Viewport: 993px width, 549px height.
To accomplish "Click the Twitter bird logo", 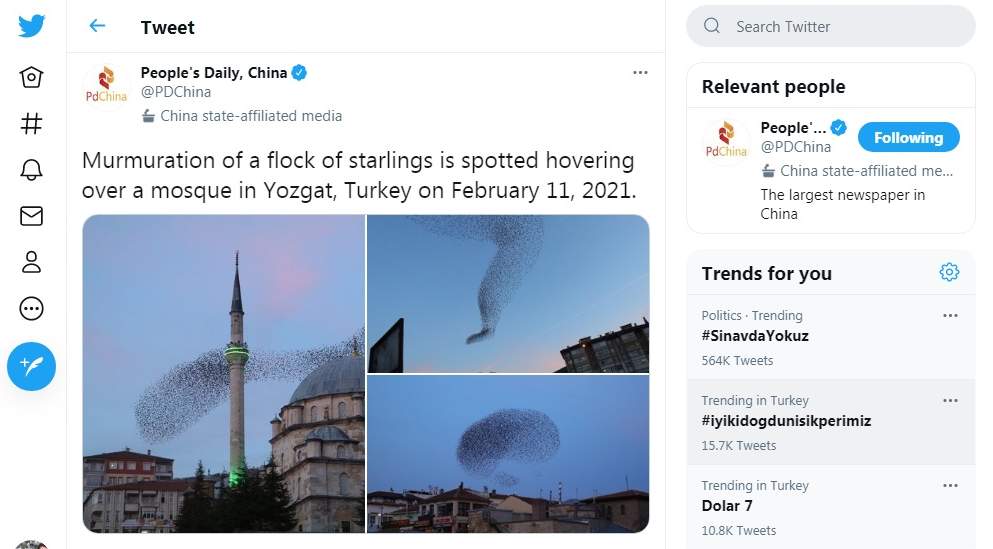I will point(31,26).
